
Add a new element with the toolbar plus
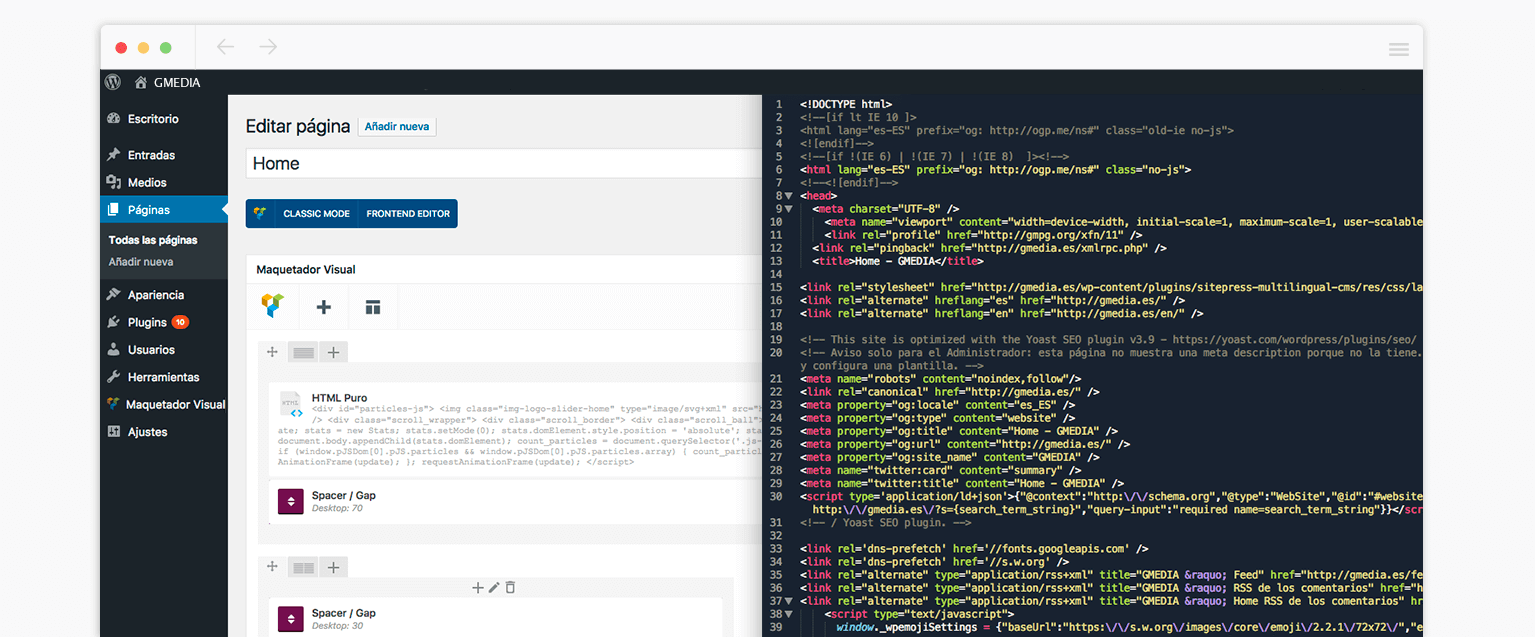coord(323,307)
